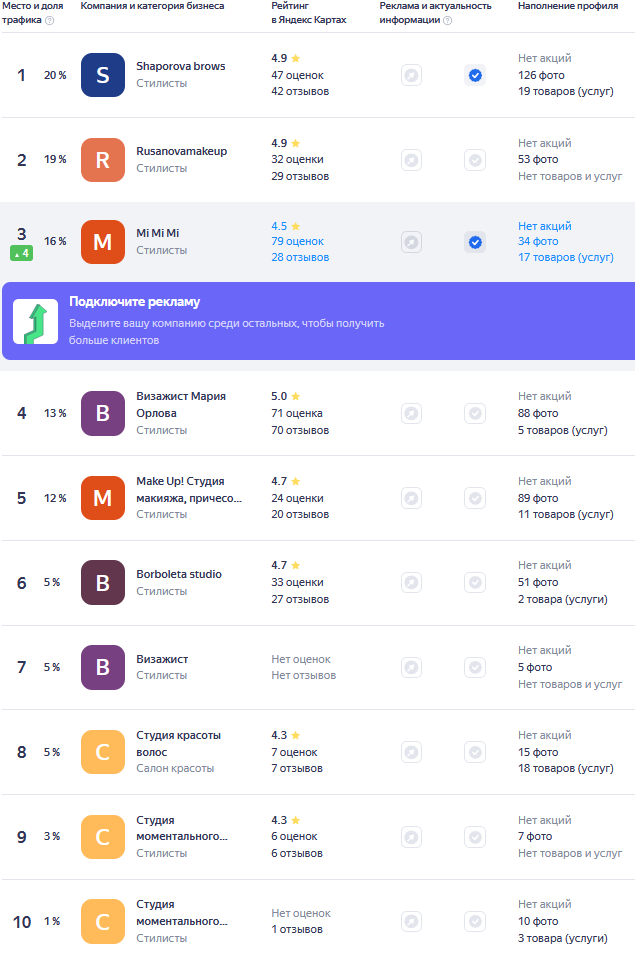635x960 pixels.
Task: Click the category label 'Салон красоты'
Action: tap(175, 768)
